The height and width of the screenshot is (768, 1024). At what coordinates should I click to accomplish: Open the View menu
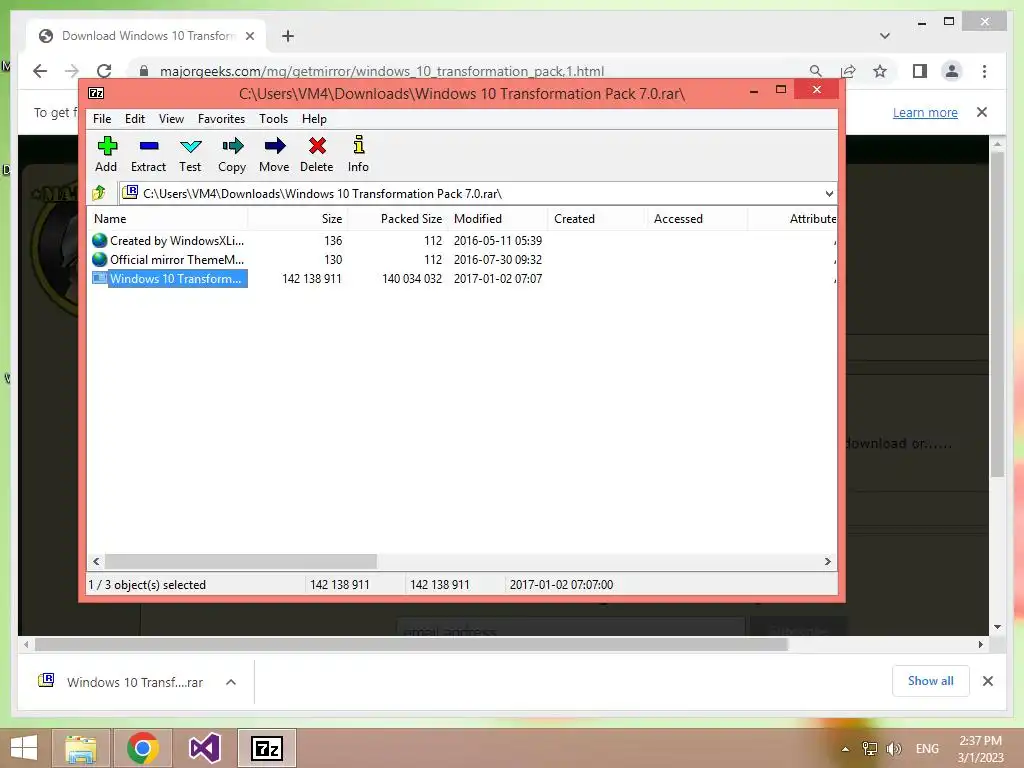171,119
